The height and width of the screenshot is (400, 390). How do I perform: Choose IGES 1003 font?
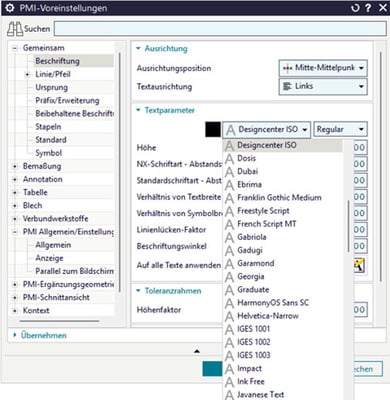coord(283,355)
